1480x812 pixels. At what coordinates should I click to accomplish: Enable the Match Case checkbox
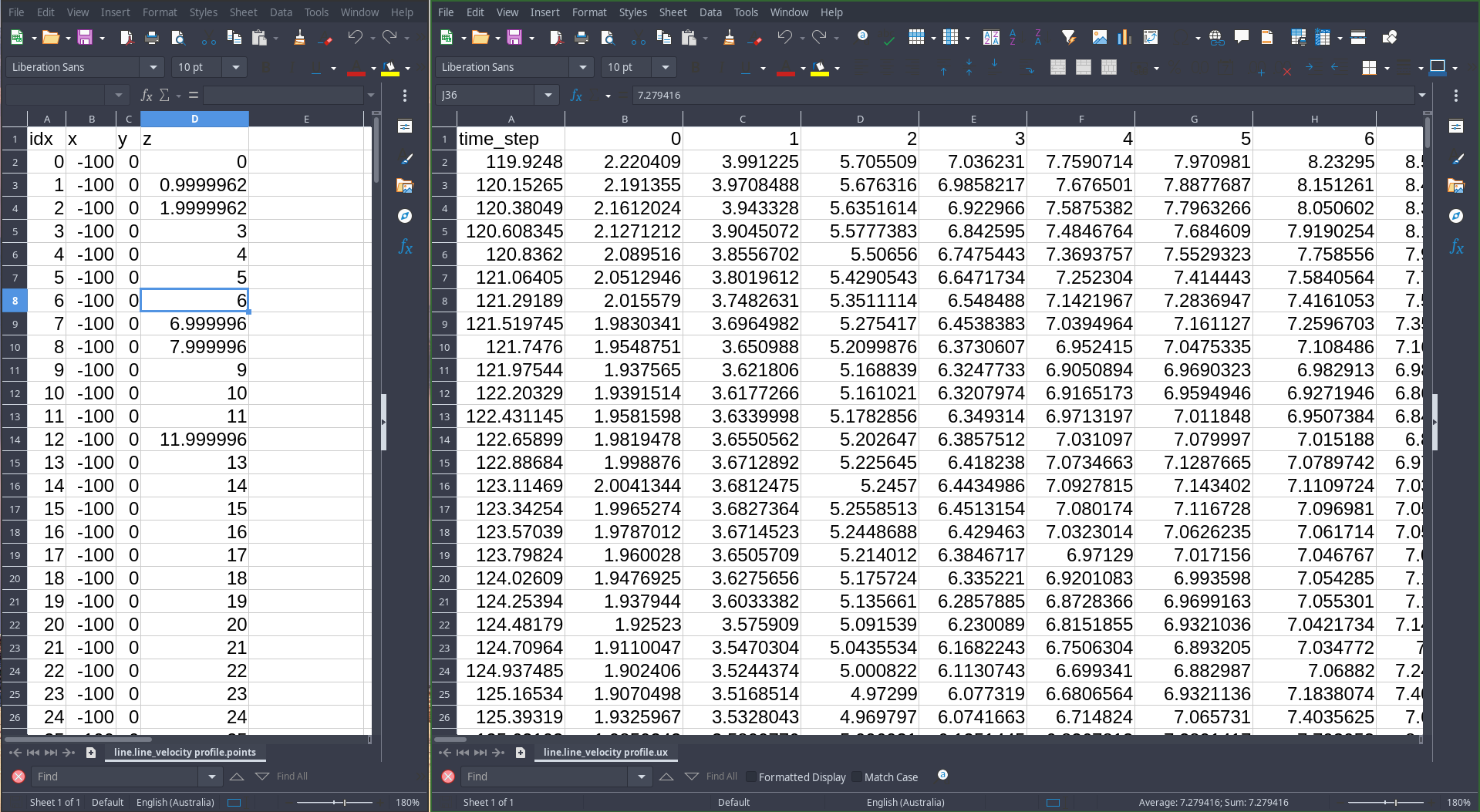pos(856,777)
